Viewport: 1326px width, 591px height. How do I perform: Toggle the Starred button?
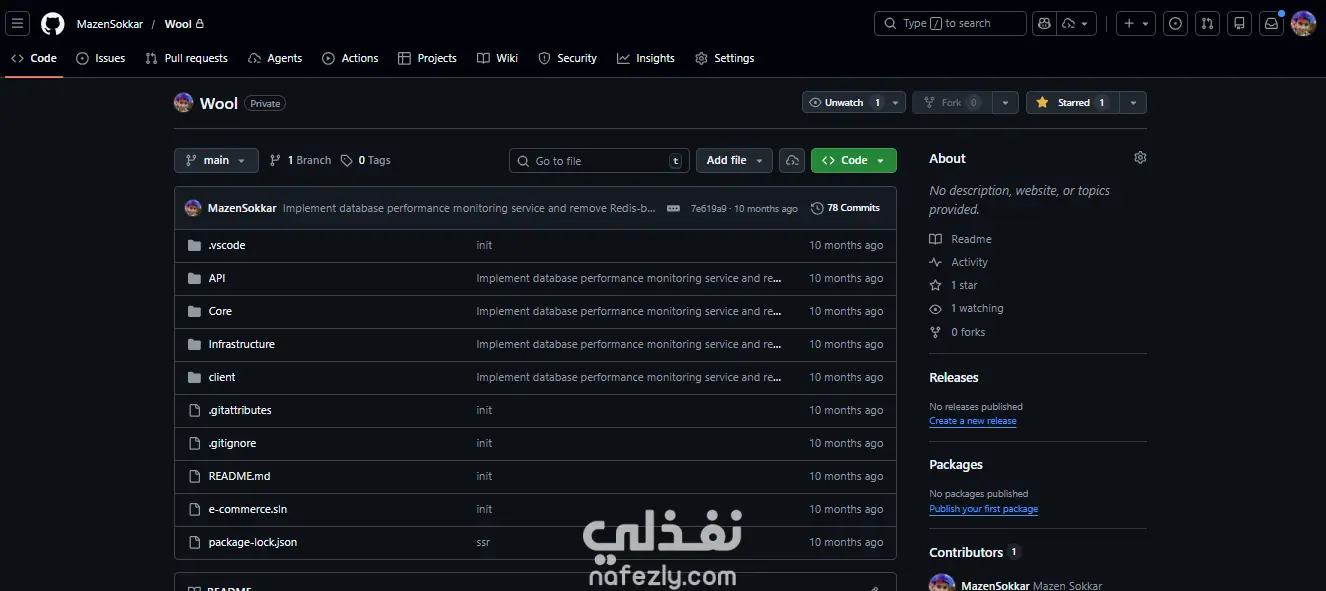coord(1072,103)
